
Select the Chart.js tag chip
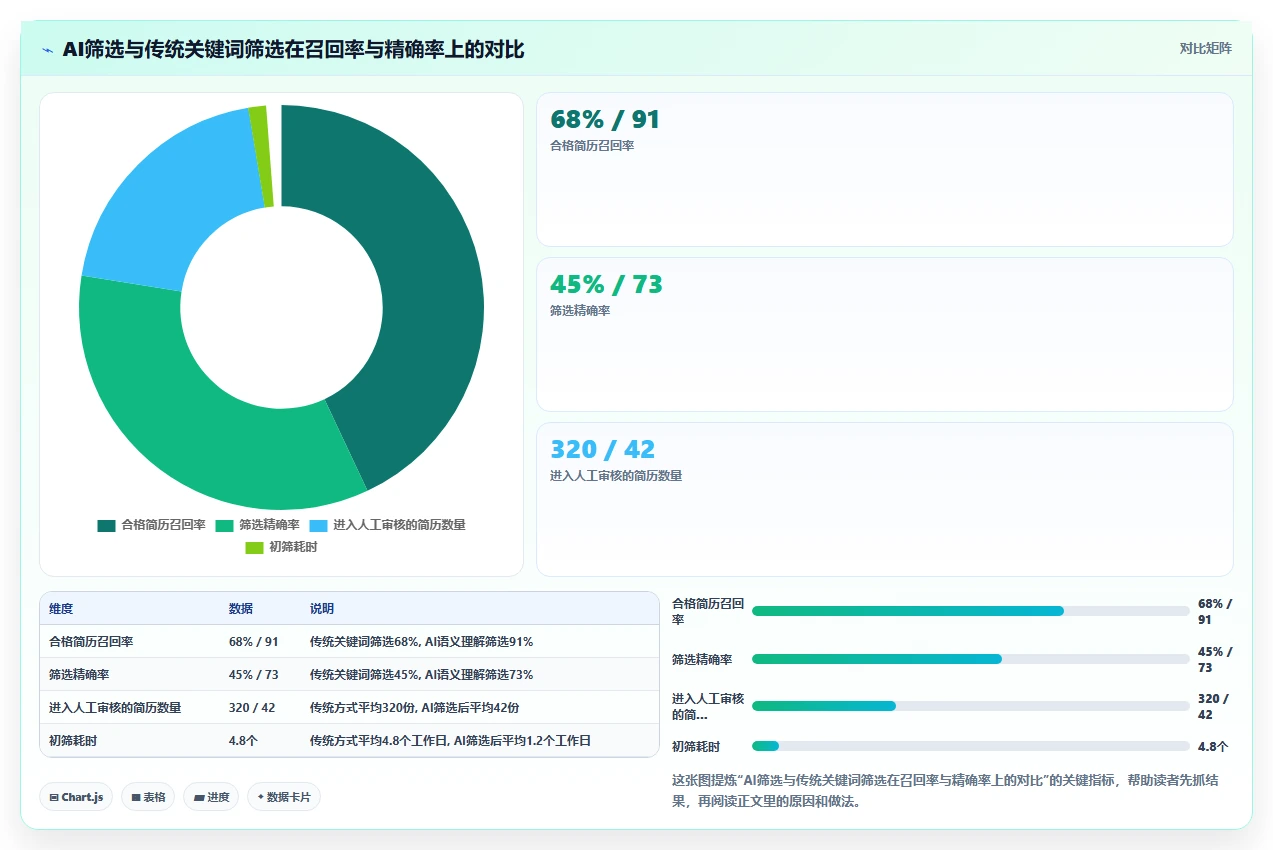click(76, 797)
